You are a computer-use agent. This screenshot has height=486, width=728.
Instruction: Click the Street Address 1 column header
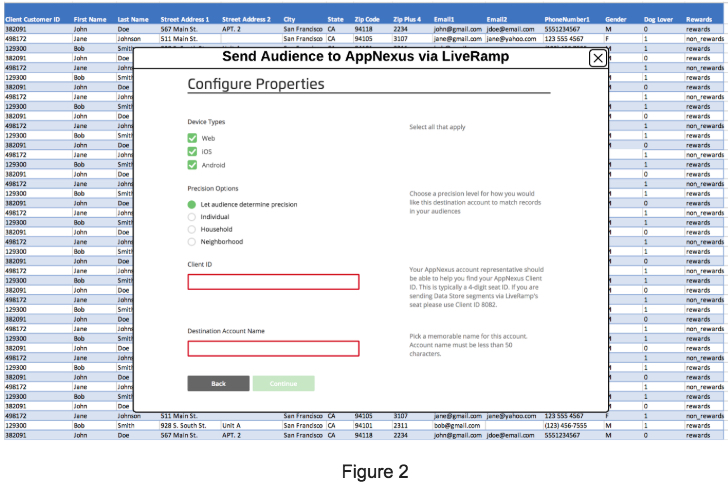[185, 19]
